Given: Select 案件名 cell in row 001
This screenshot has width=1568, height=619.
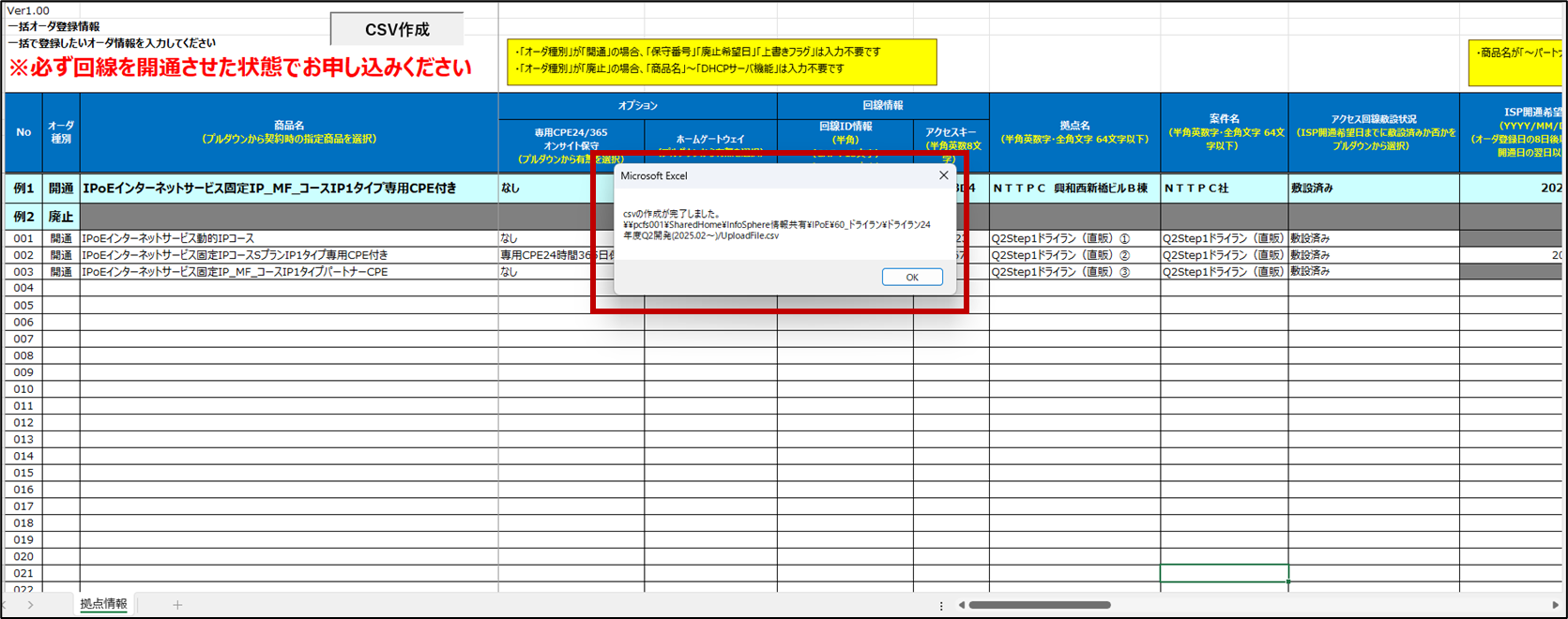Looking at the screenshot, I should click(x=1225, y=238).
